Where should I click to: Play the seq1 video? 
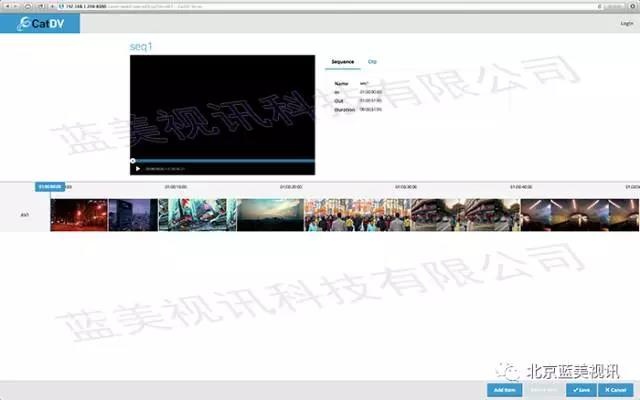click(x=138, y=169)
